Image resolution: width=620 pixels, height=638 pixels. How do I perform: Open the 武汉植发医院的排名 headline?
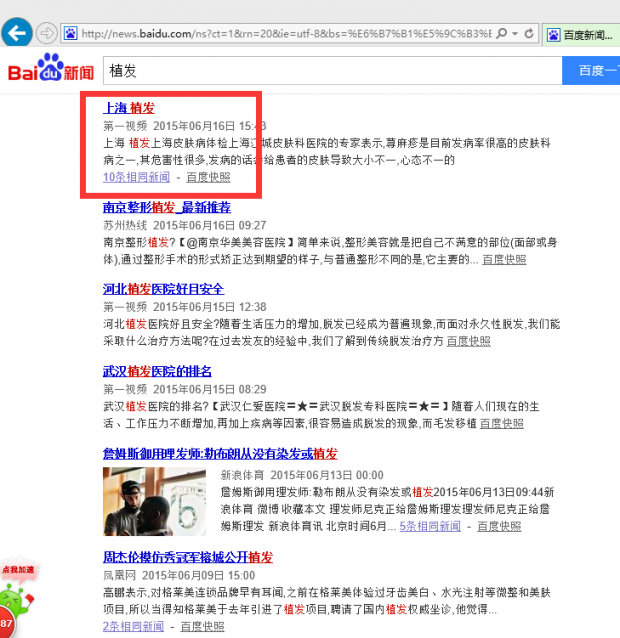157,371
